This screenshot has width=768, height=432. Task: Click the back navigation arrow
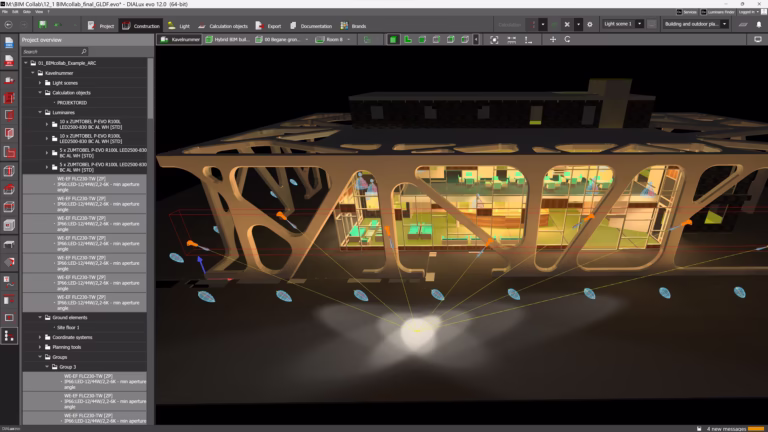10,24
